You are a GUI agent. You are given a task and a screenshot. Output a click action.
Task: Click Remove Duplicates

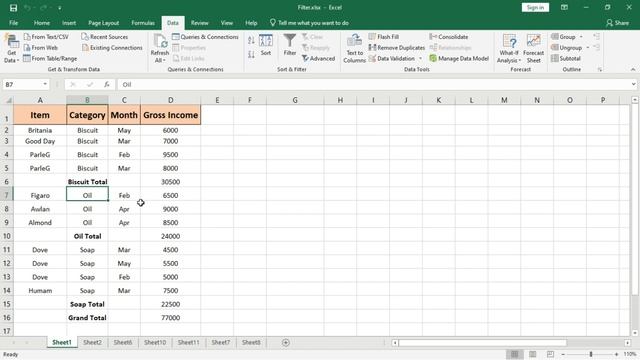click(x=396, y=48)
